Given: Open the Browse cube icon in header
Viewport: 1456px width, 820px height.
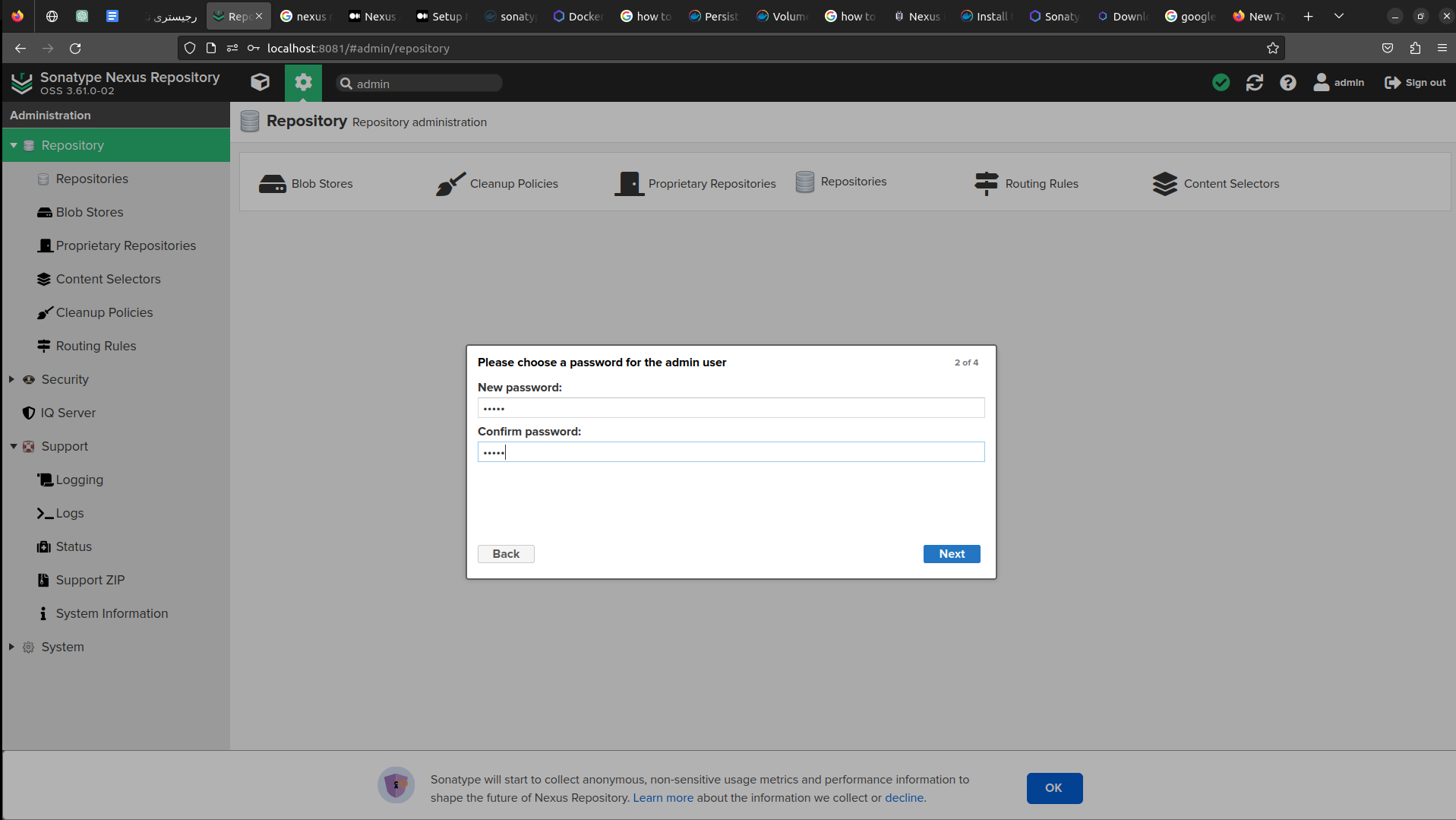Looking at the screenshot, I should [260, 82].
